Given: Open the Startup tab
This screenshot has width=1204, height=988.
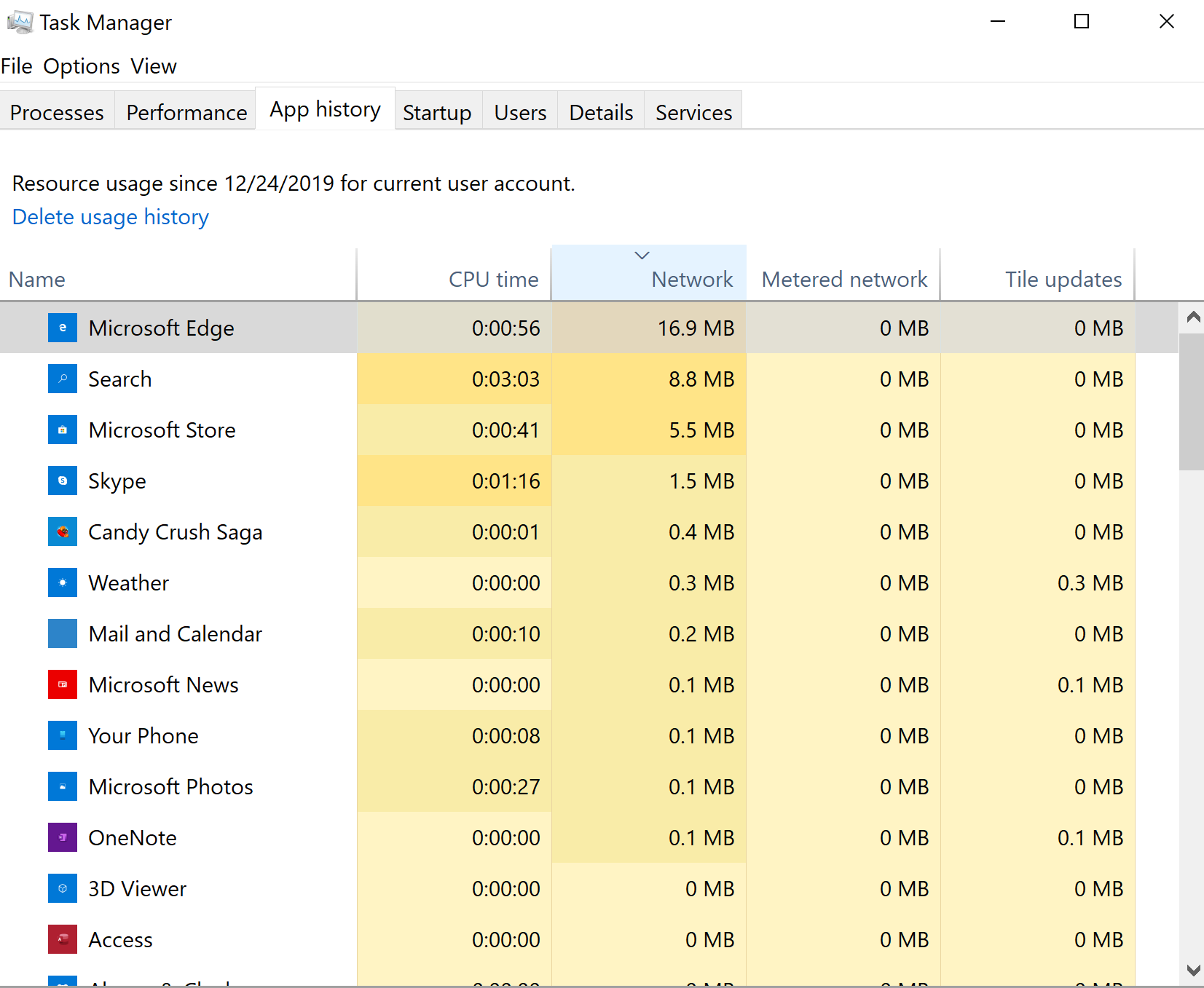Looking at the screenshot, I should (x=437, y=113).
